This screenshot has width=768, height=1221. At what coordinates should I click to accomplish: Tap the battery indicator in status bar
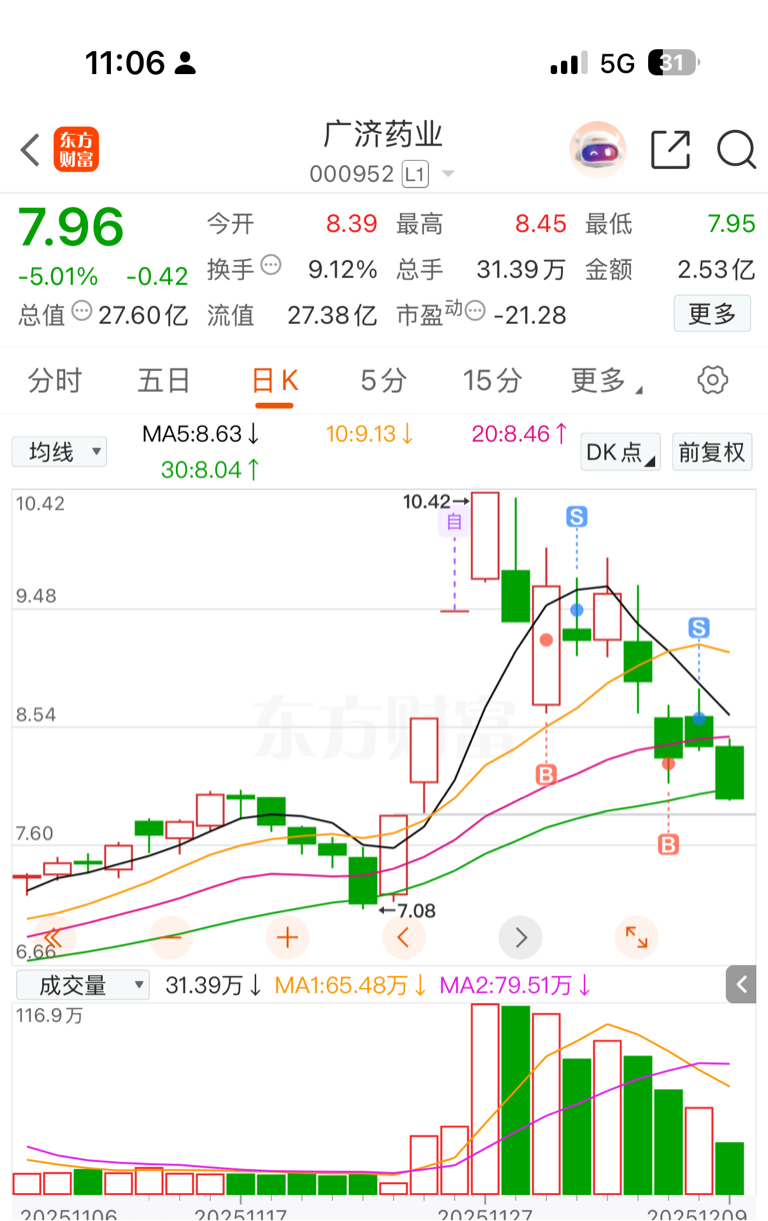[x=674, y=64]
